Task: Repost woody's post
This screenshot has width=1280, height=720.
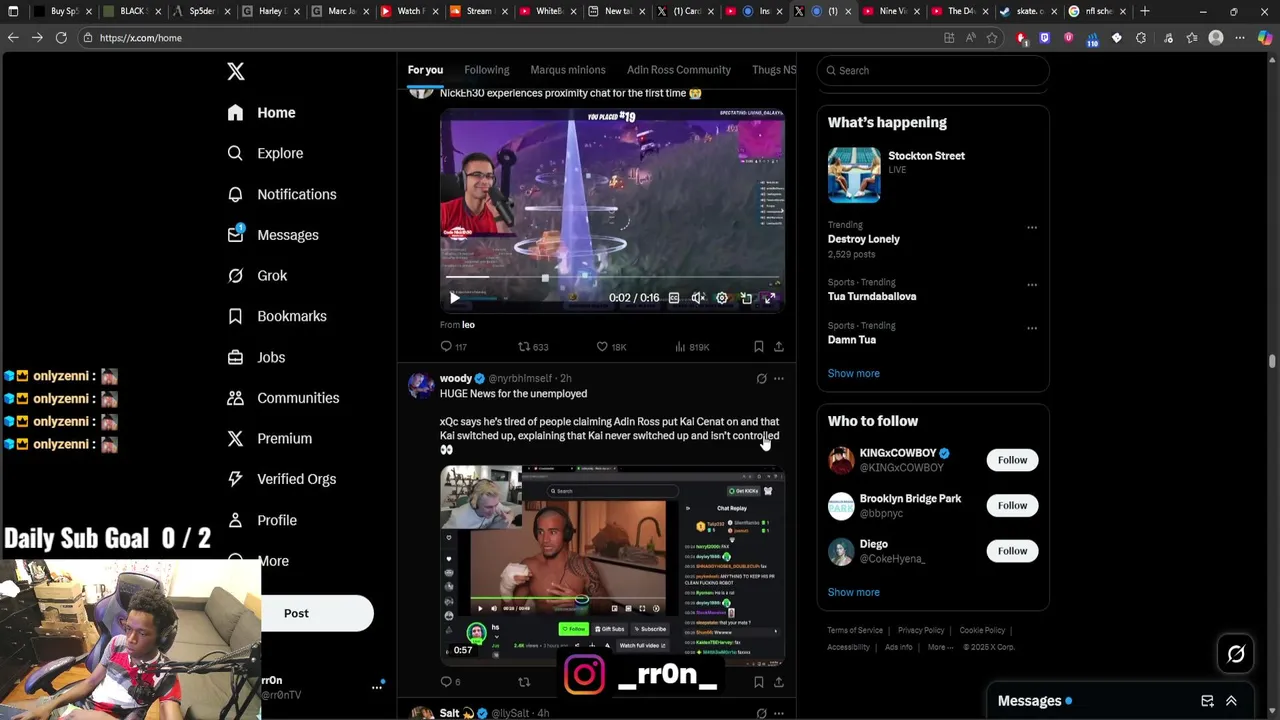Action: tap(524, 682)
